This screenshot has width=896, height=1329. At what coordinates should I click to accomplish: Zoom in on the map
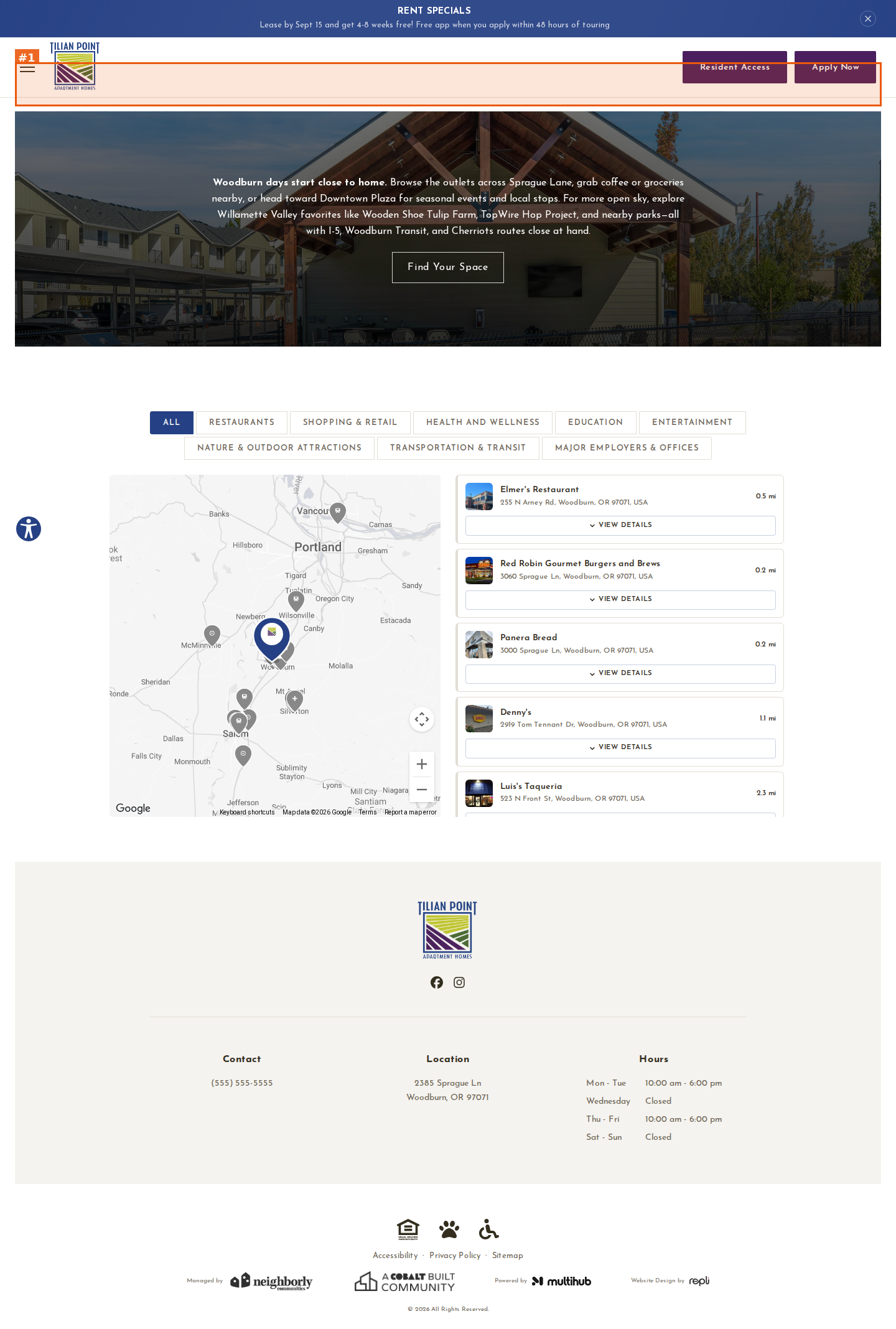(422, 764)
